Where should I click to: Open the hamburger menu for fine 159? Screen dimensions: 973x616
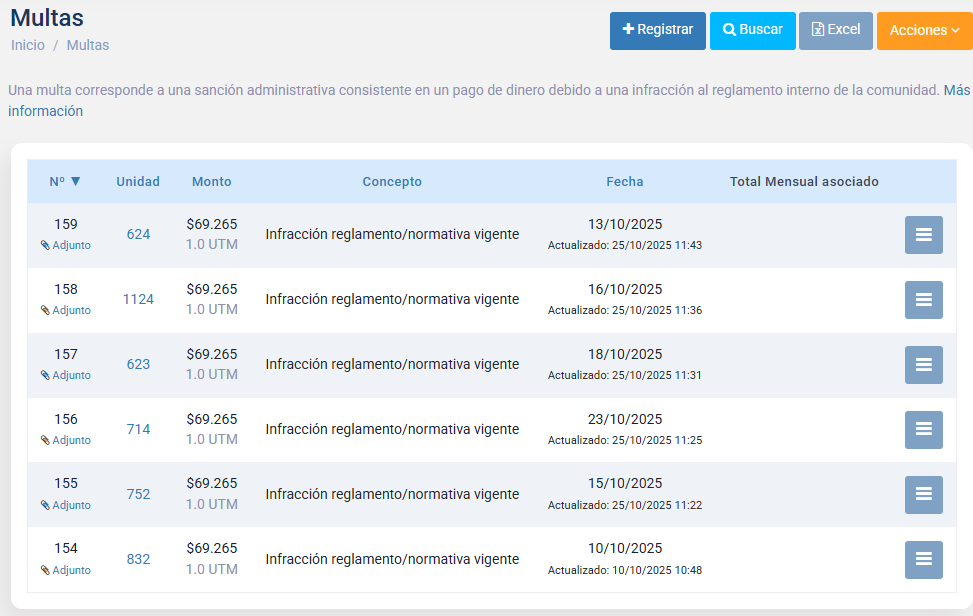pyautogui.click(x=923, y=235)
